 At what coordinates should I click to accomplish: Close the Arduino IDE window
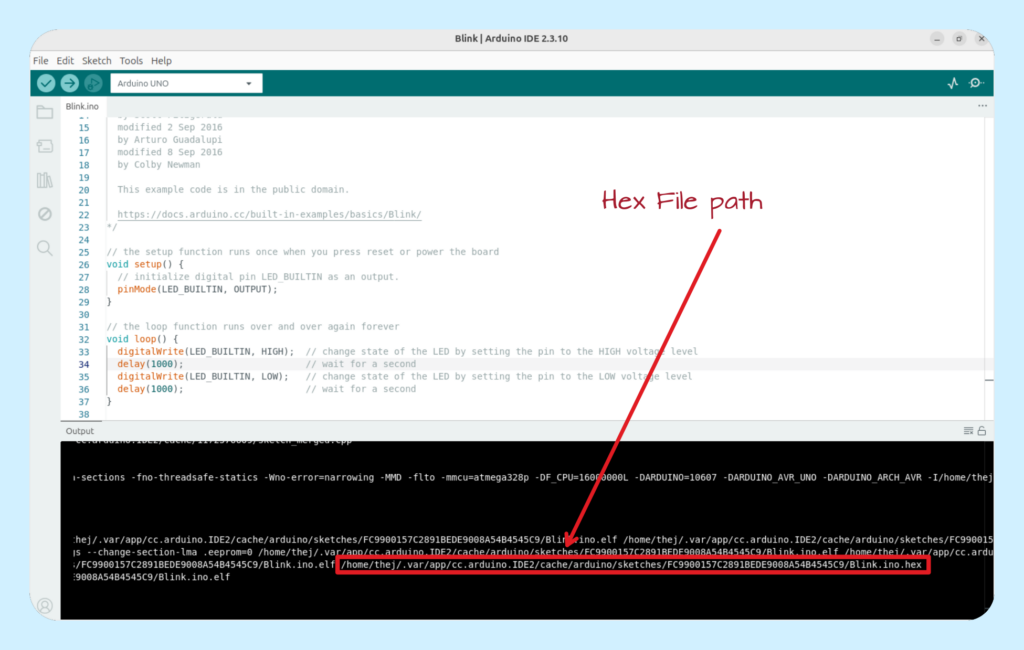(982, 39)
